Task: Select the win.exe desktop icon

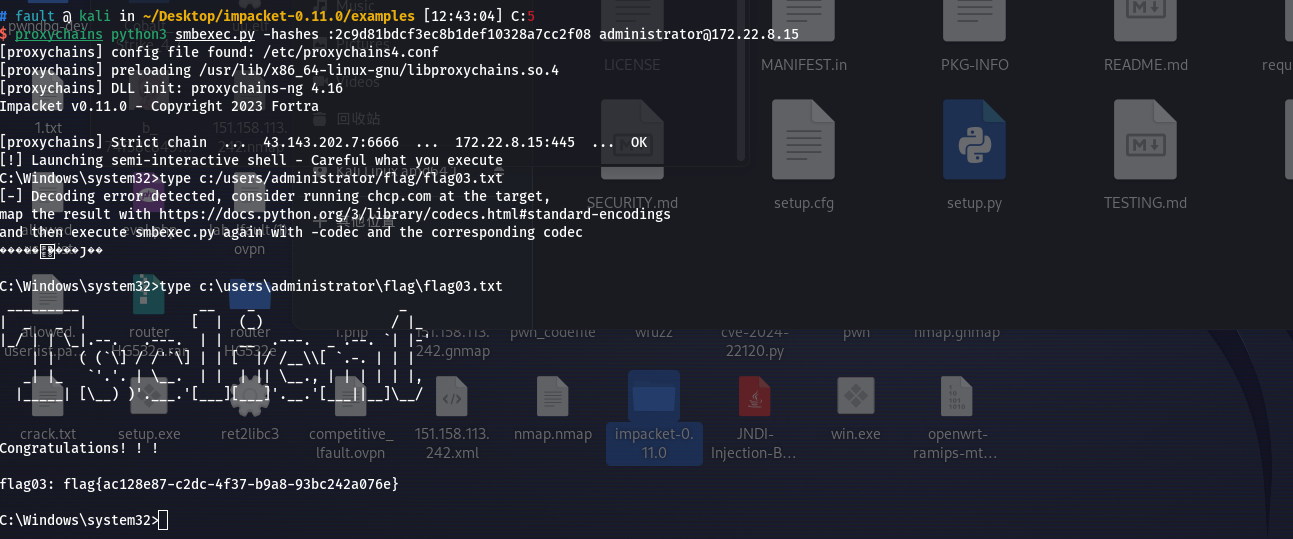Action: 856,396
